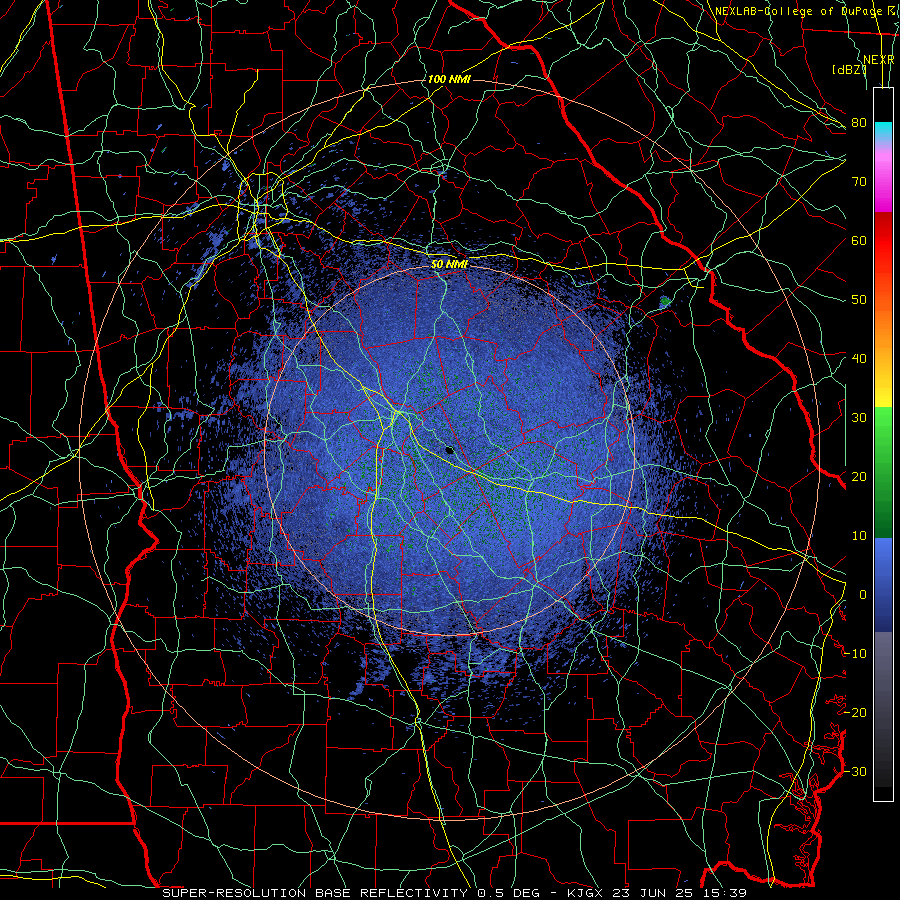Click the 30 value on the dBZ scale
Image resolution: width=900 pixels, height=900 pixels.
(x=859, y=418)
